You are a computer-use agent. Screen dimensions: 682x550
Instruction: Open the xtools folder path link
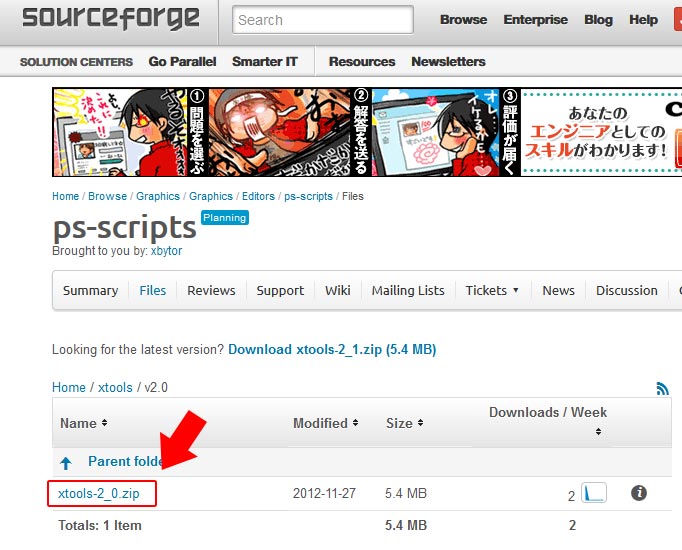[115, 387]
